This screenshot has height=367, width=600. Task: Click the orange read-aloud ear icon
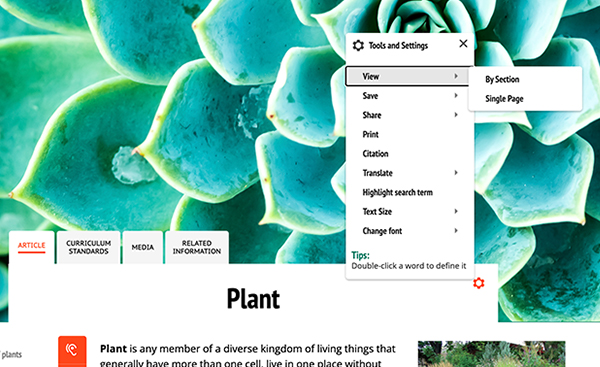(x=72, y=351)
